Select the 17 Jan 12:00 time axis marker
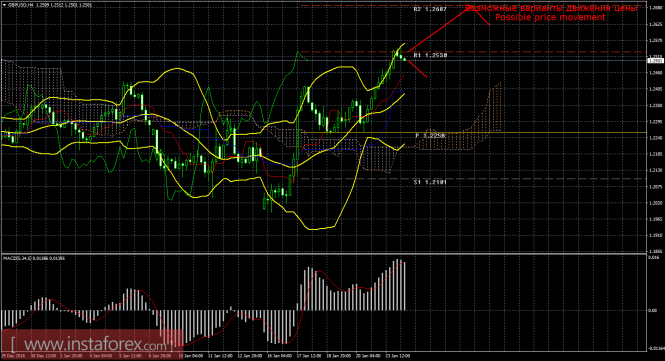The width and height of the screenshot is (665, 361). 308,356
